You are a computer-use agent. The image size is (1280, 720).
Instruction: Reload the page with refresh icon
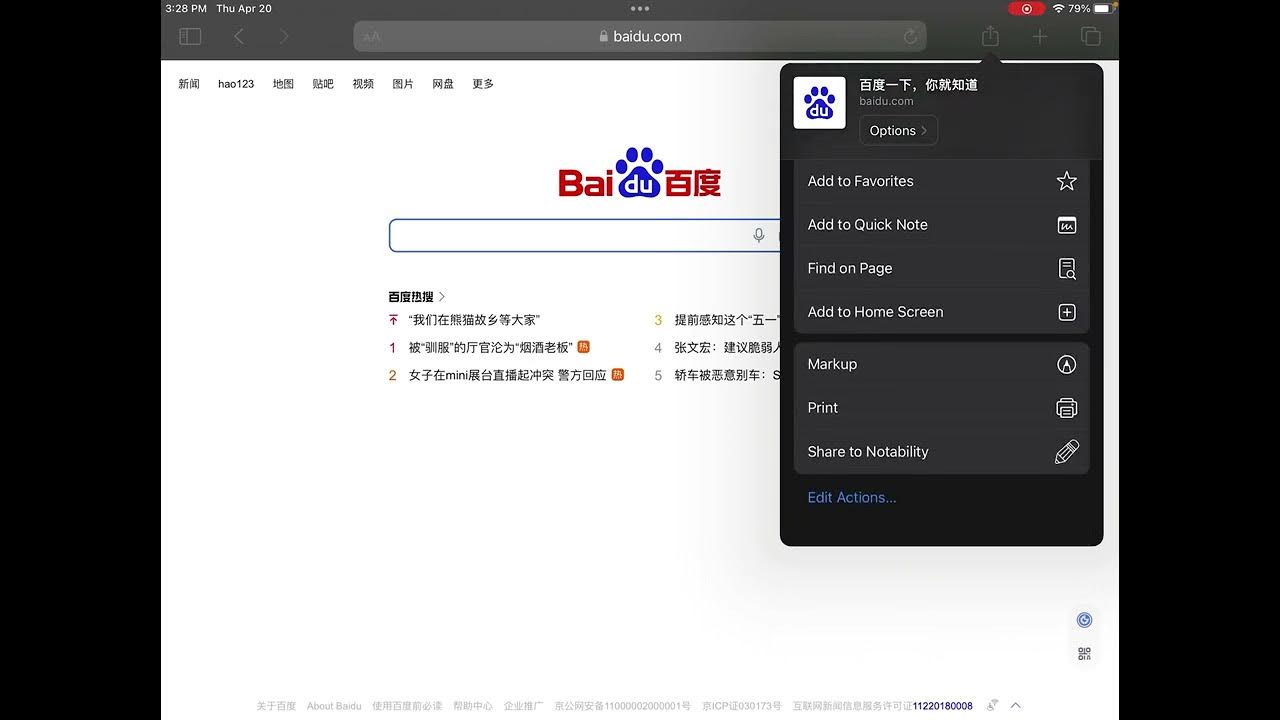[910, 37]
